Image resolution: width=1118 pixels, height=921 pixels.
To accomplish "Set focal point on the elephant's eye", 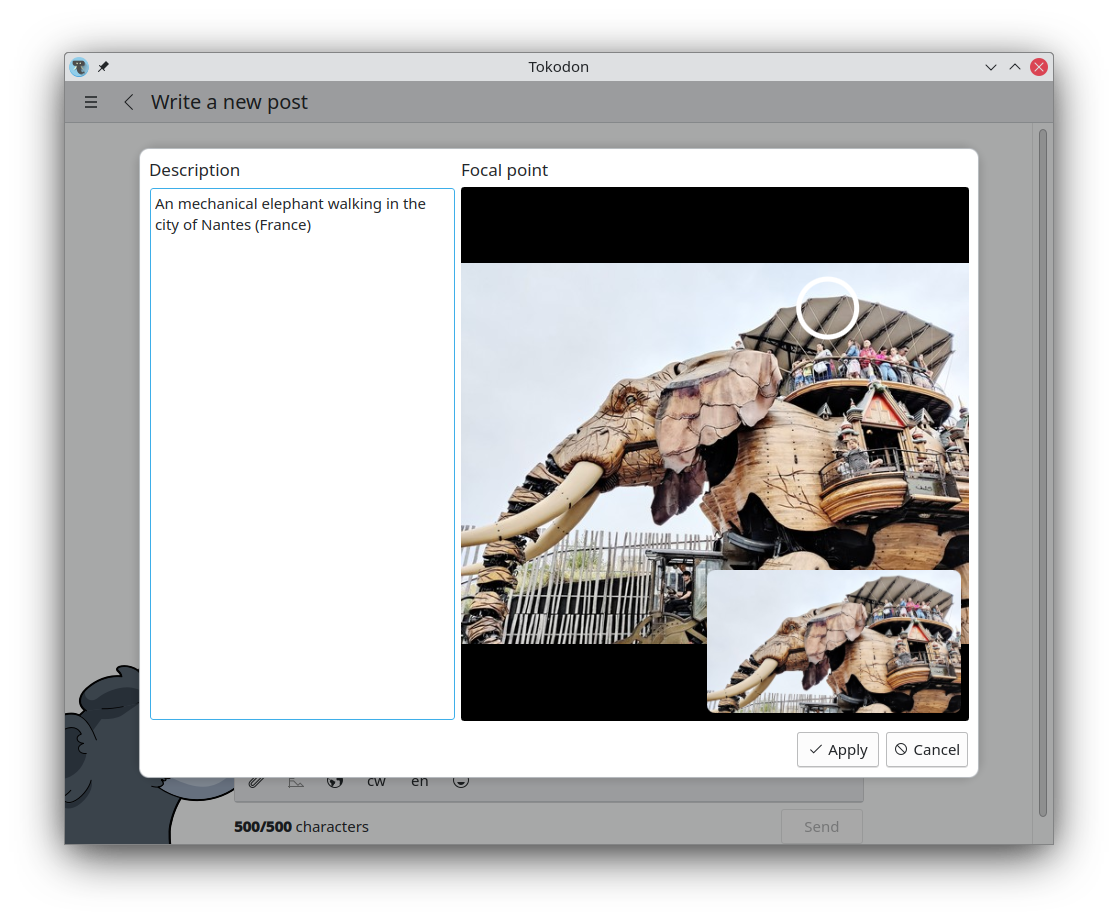I will (x=630, y=399).
